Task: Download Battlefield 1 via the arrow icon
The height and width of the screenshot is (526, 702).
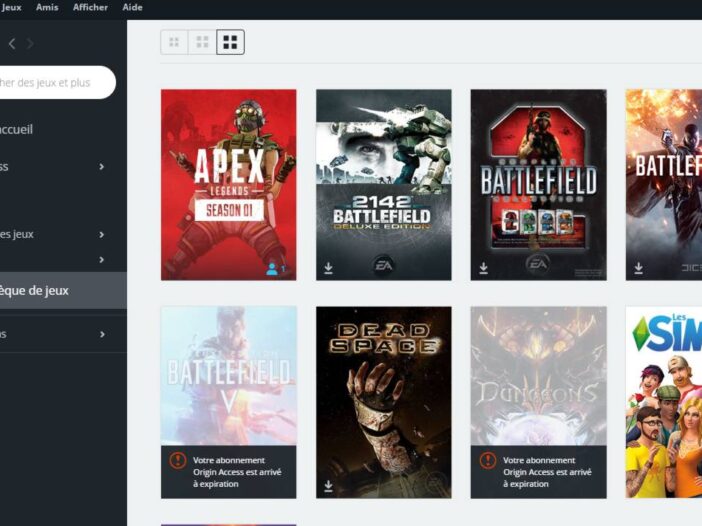Action: (x=638, y=268)
